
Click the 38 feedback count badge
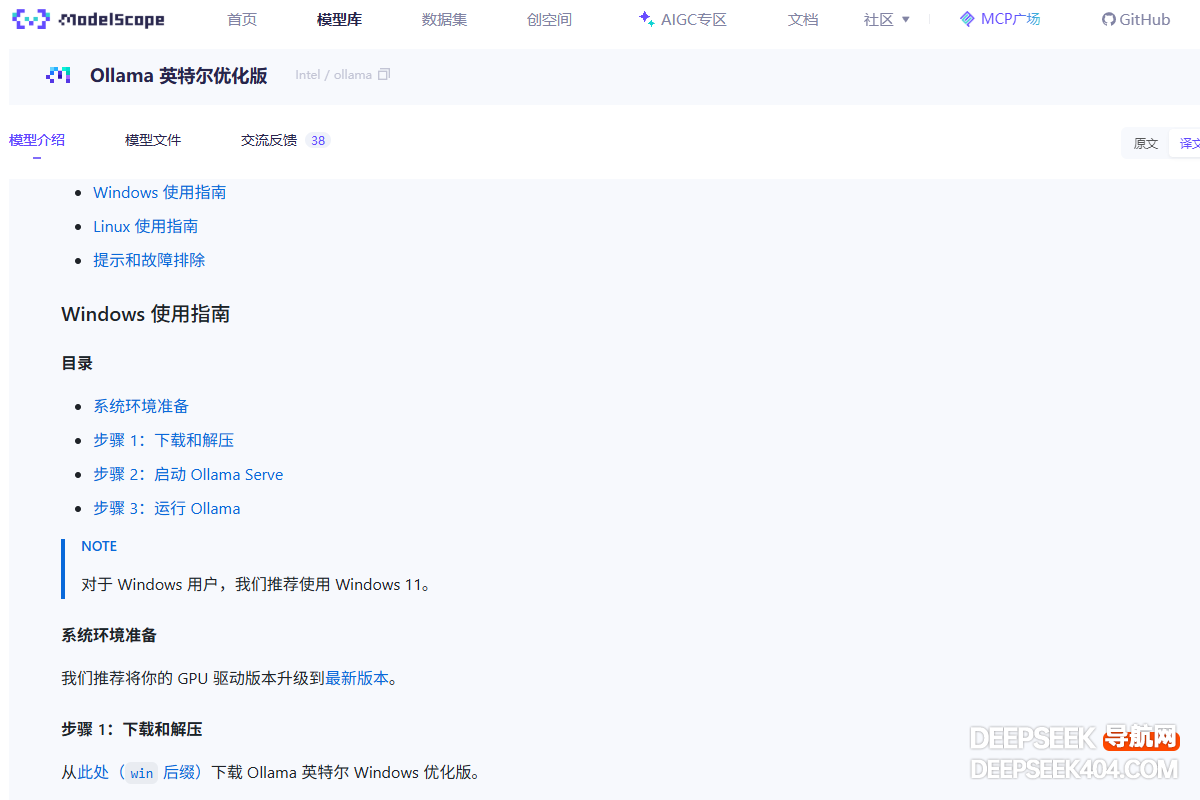[318, 140]
